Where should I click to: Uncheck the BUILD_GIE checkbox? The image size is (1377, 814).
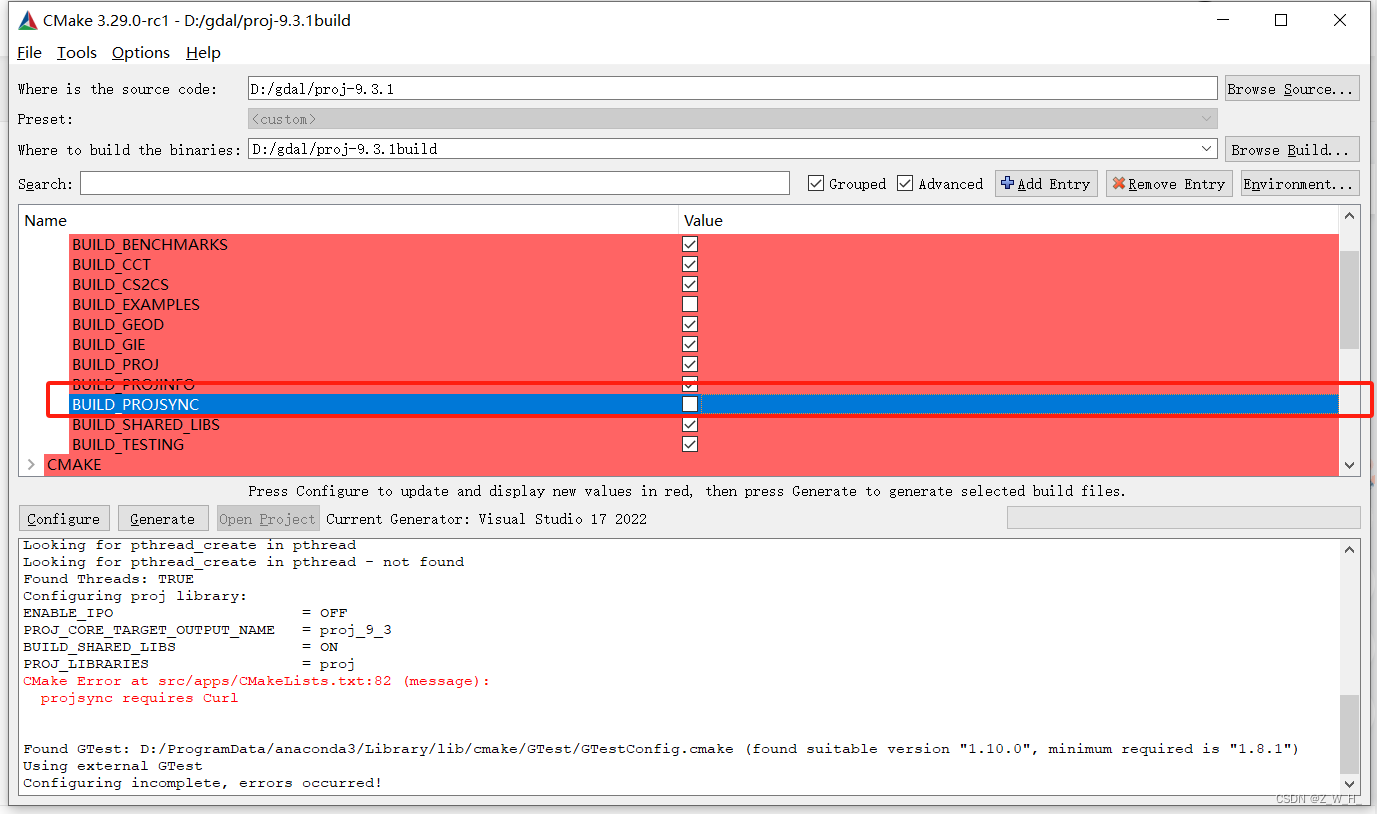tap(690, 344)
